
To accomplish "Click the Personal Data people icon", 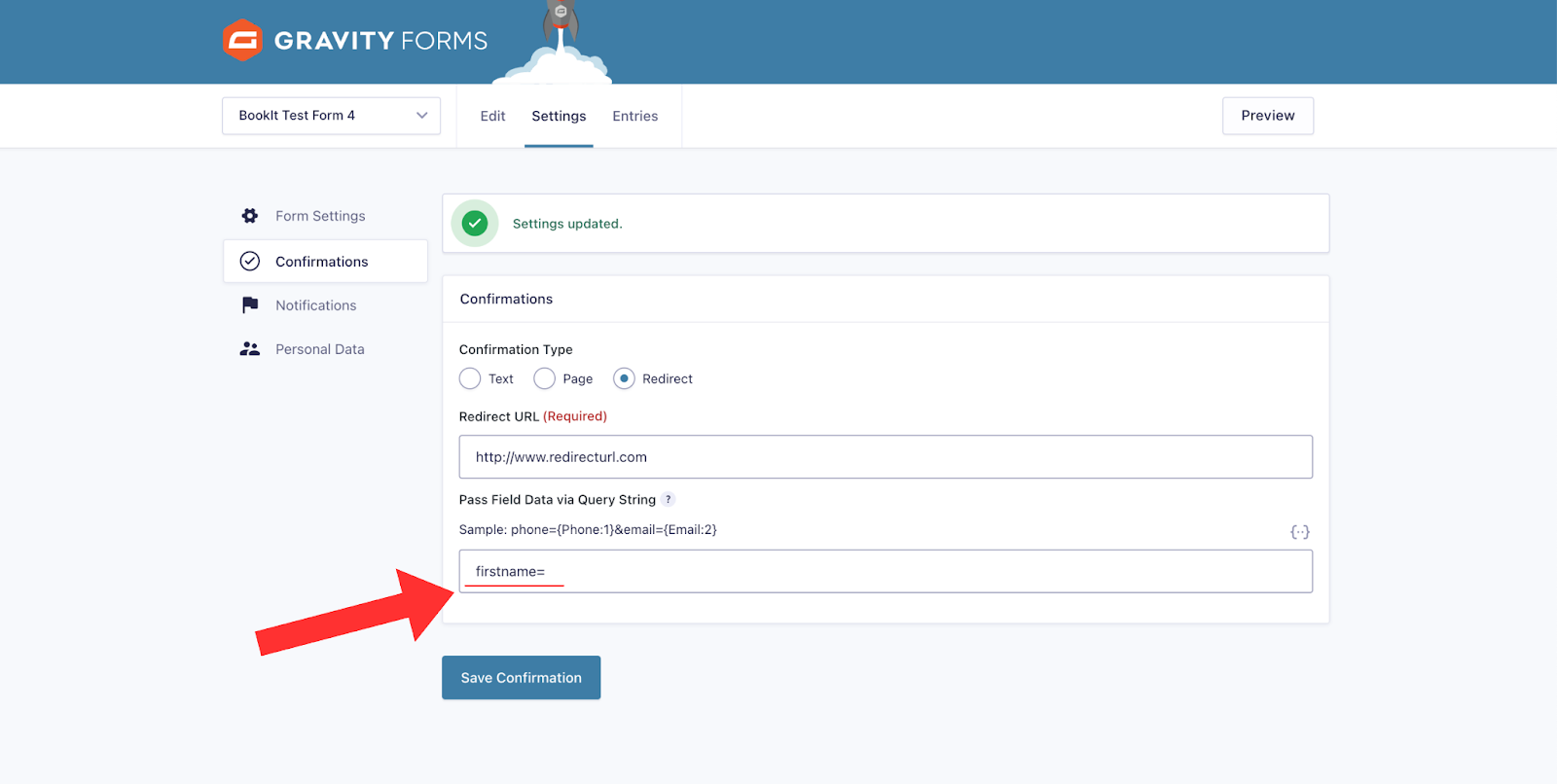I will [250, 349].
